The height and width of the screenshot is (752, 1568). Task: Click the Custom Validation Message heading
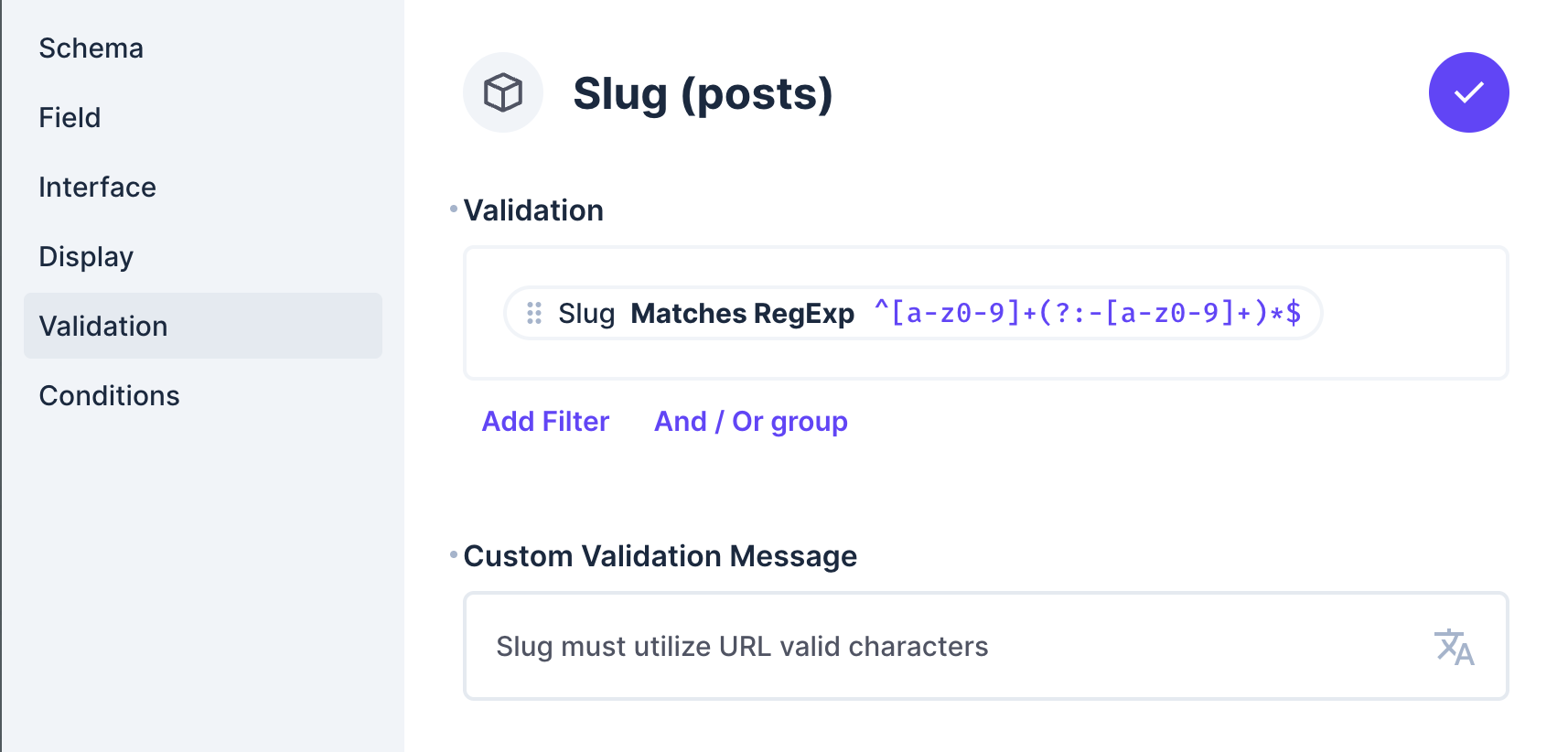point(660,556)
